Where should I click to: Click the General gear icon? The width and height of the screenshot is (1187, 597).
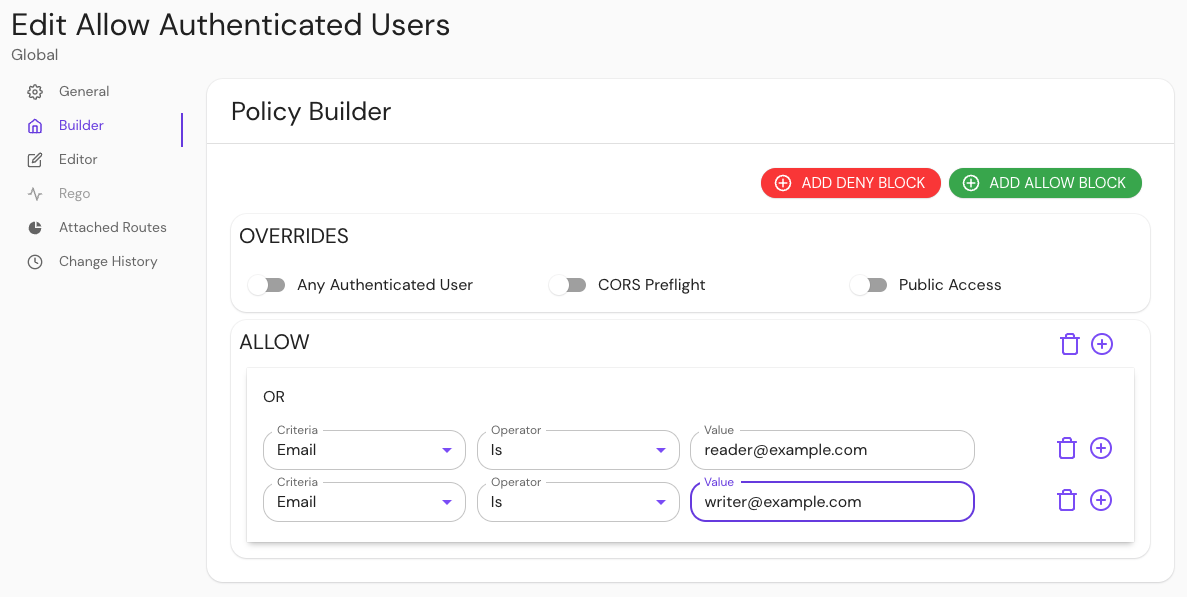point(35,92)
